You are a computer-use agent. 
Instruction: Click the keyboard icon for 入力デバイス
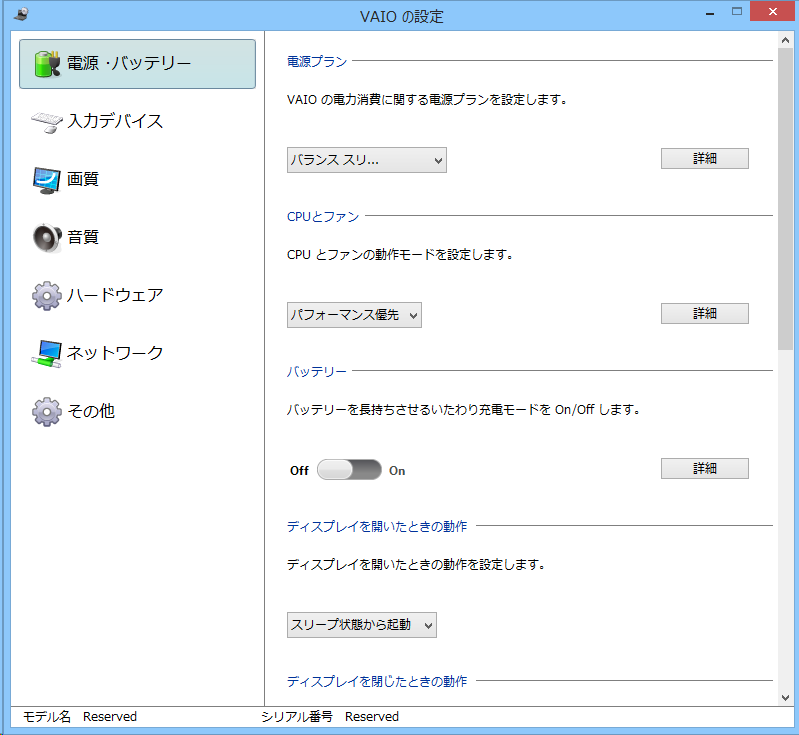coord(47,122)
